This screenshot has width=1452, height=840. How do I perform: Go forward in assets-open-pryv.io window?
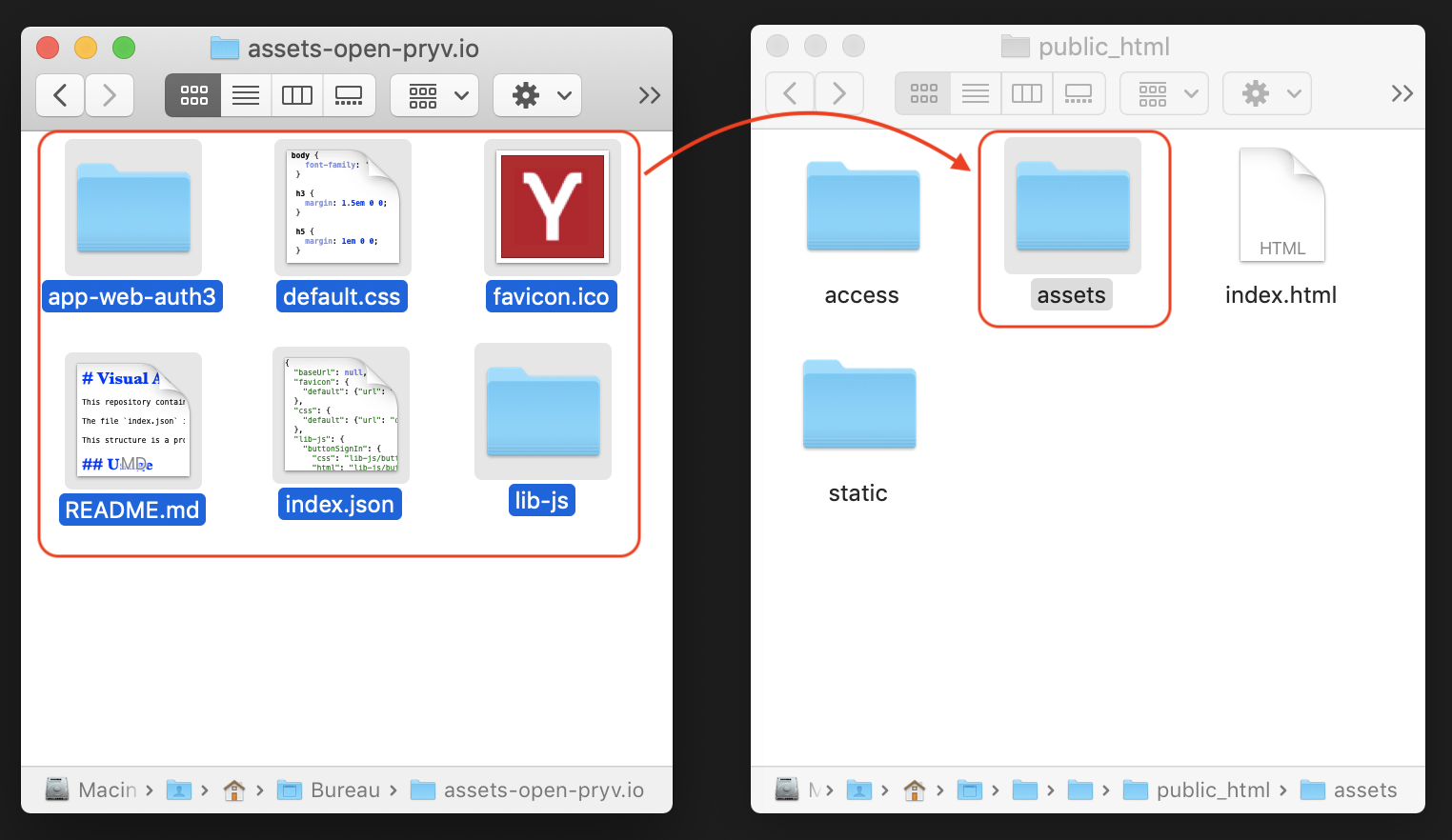coord(110,95)
